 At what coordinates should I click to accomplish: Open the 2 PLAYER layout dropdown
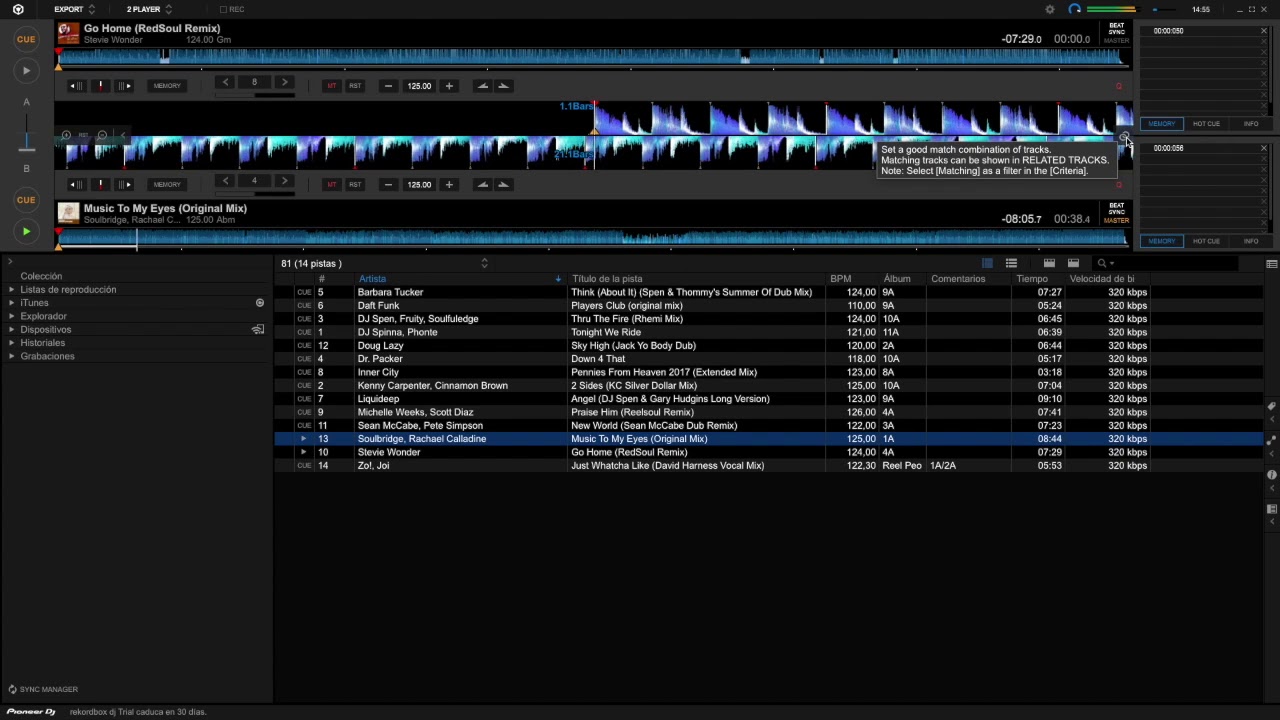click(x=149, y=10)
